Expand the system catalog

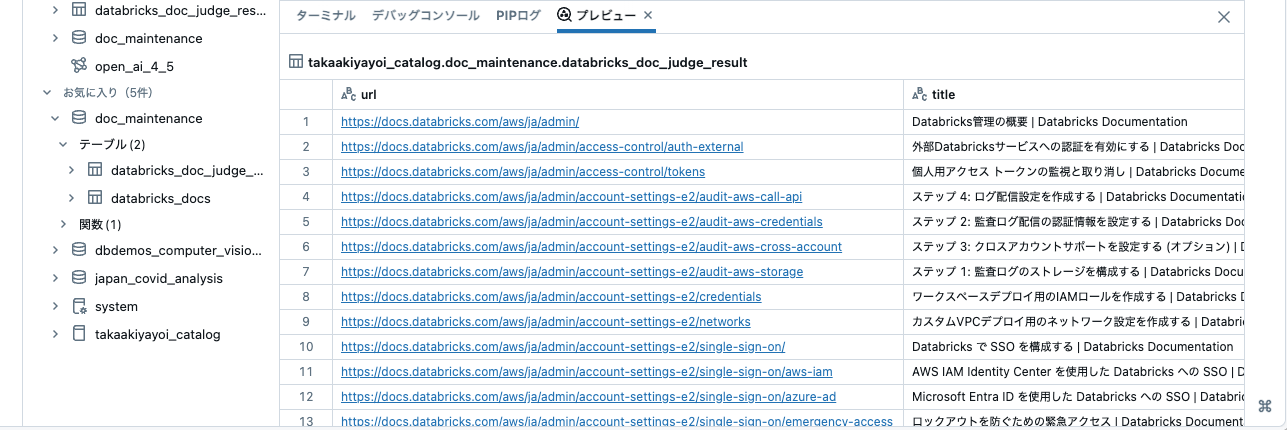click(55, 306)
